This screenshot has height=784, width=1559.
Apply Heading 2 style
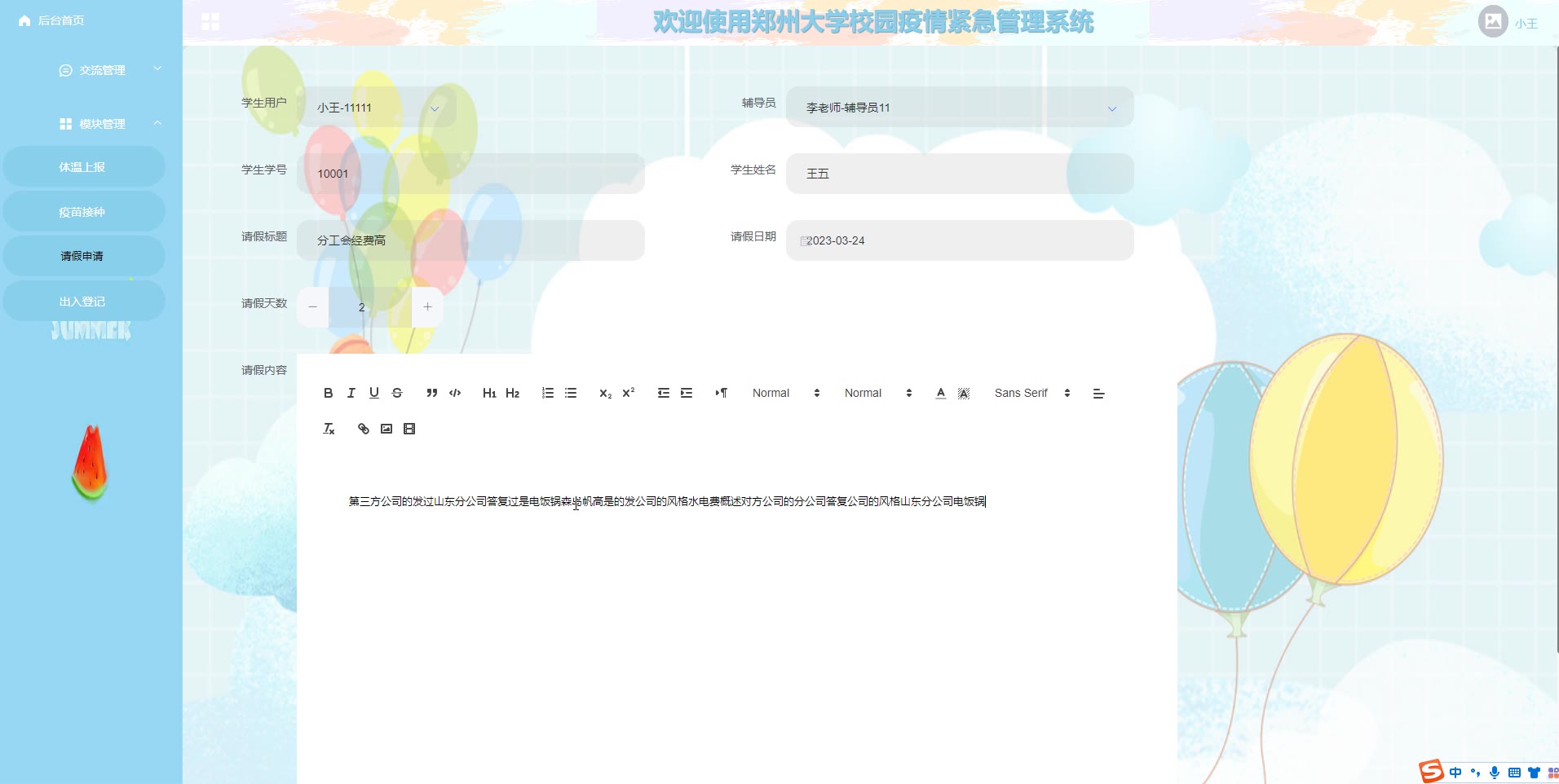[x=512, y=393]
